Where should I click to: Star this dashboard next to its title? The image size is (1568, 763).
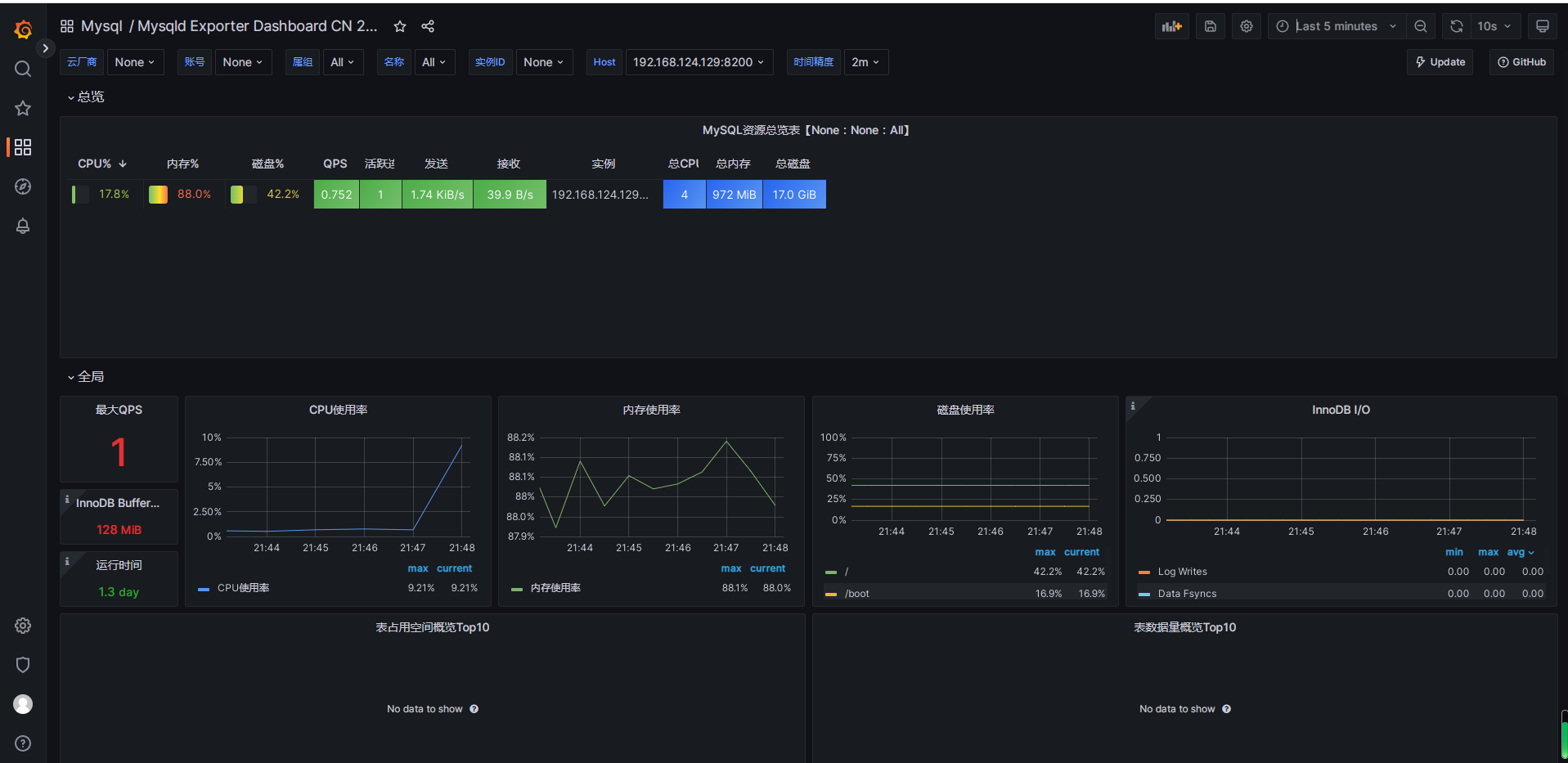[x=399, y=25]
